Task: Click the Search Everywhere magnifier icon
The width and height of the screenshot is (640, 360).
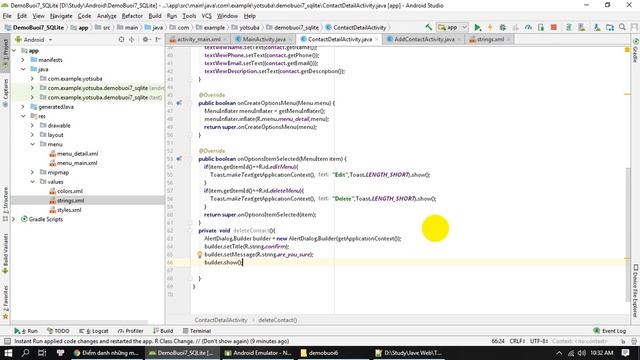Action: (x=622, y=27)
